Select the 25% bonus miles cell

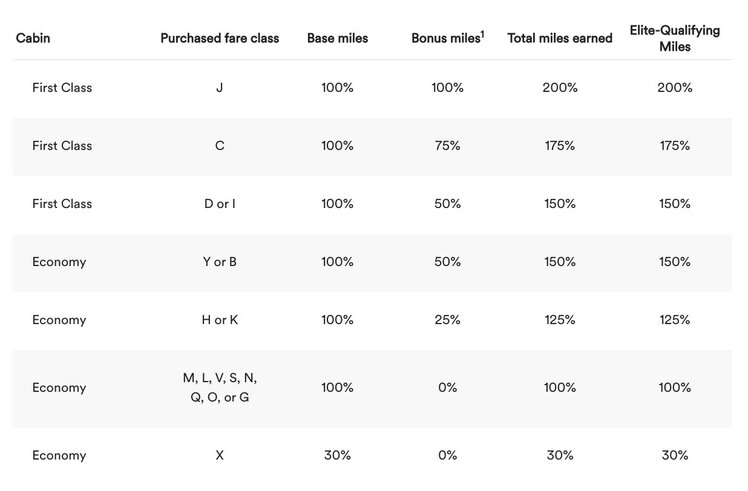pyautogui.click(x=447, y=320)
